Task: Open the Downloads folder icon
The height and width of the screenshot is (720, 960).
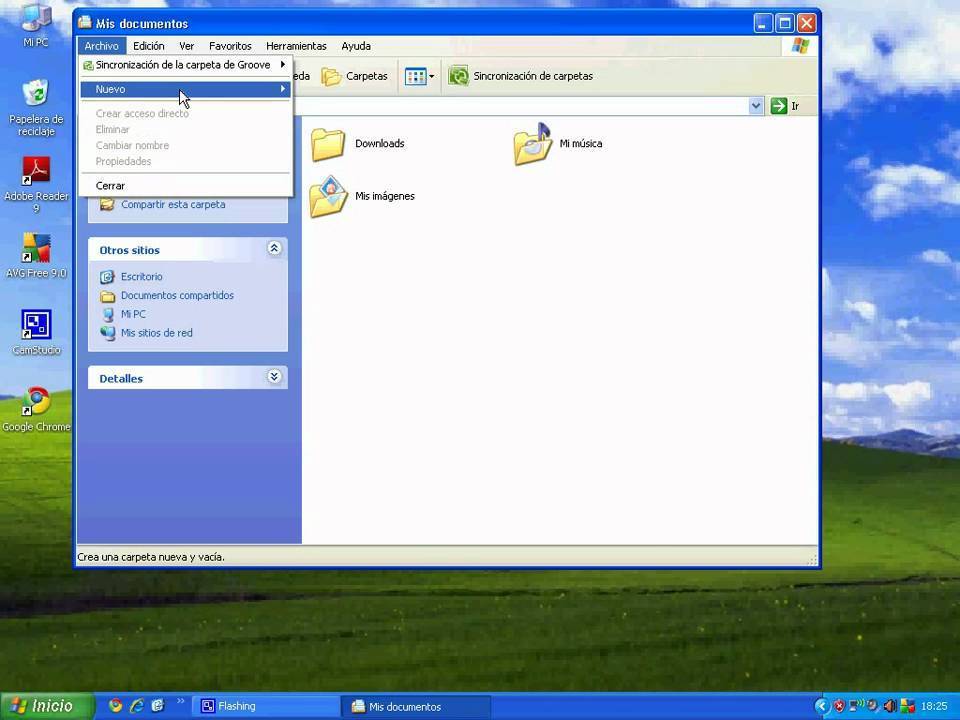Action: (328, 144)
